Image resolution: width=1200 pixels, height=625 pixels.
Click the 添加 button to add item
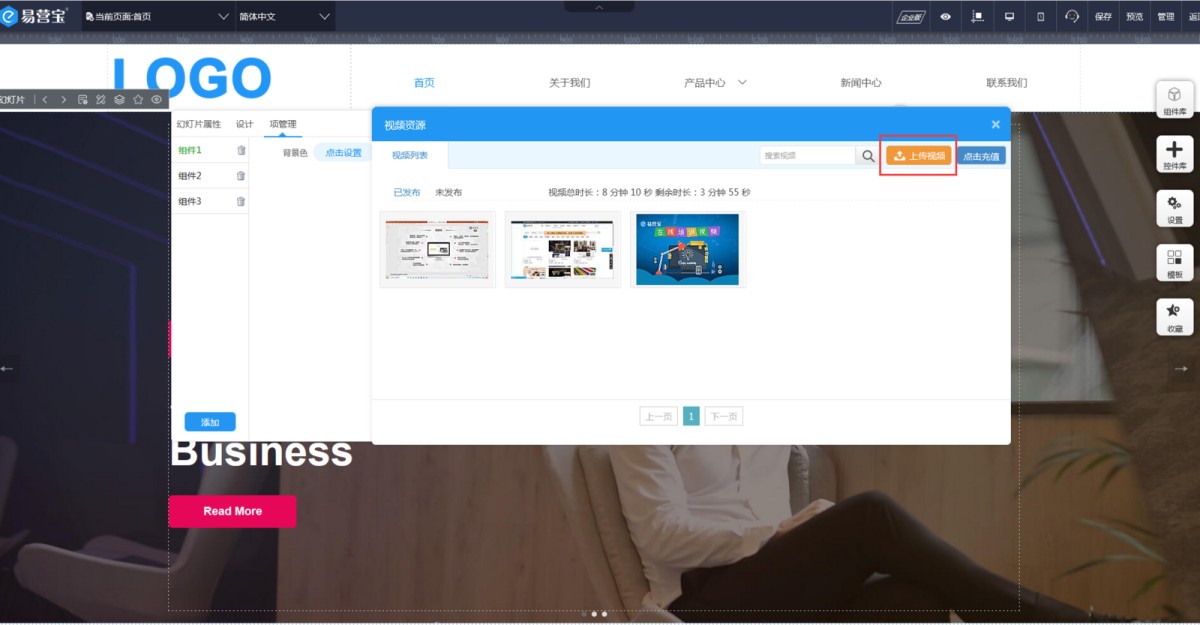[210, 422]
